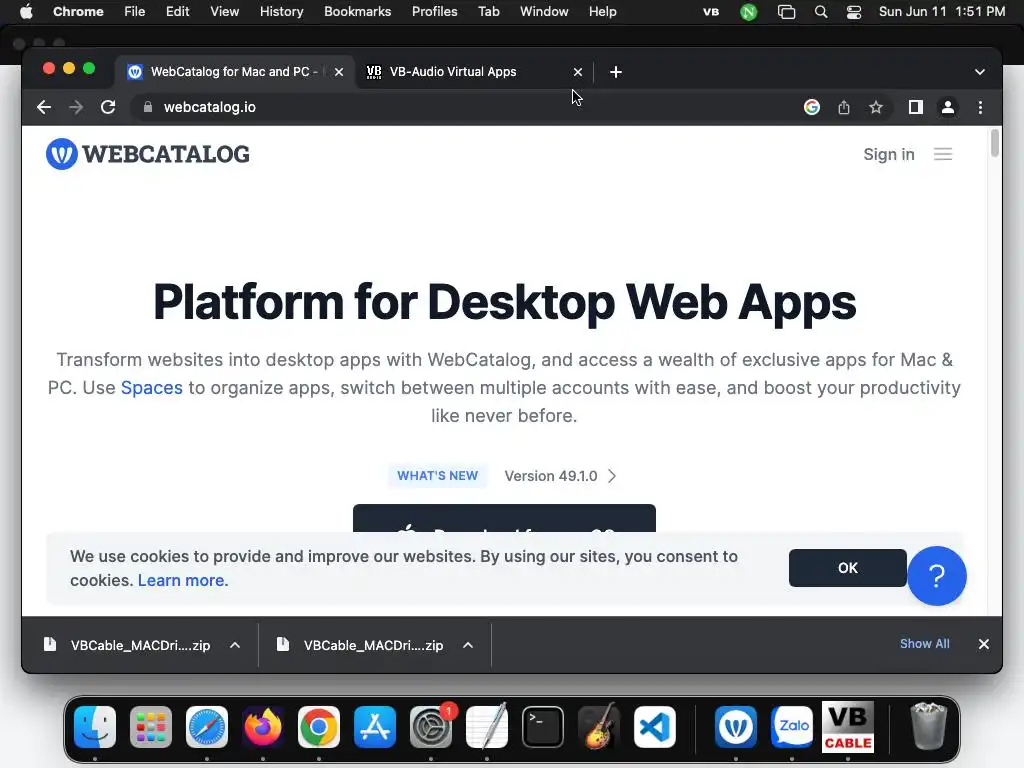This screenshot has width=1024, height=768.
Task: Click Show All in the downloads bar
Action: [x=925, y=644]
